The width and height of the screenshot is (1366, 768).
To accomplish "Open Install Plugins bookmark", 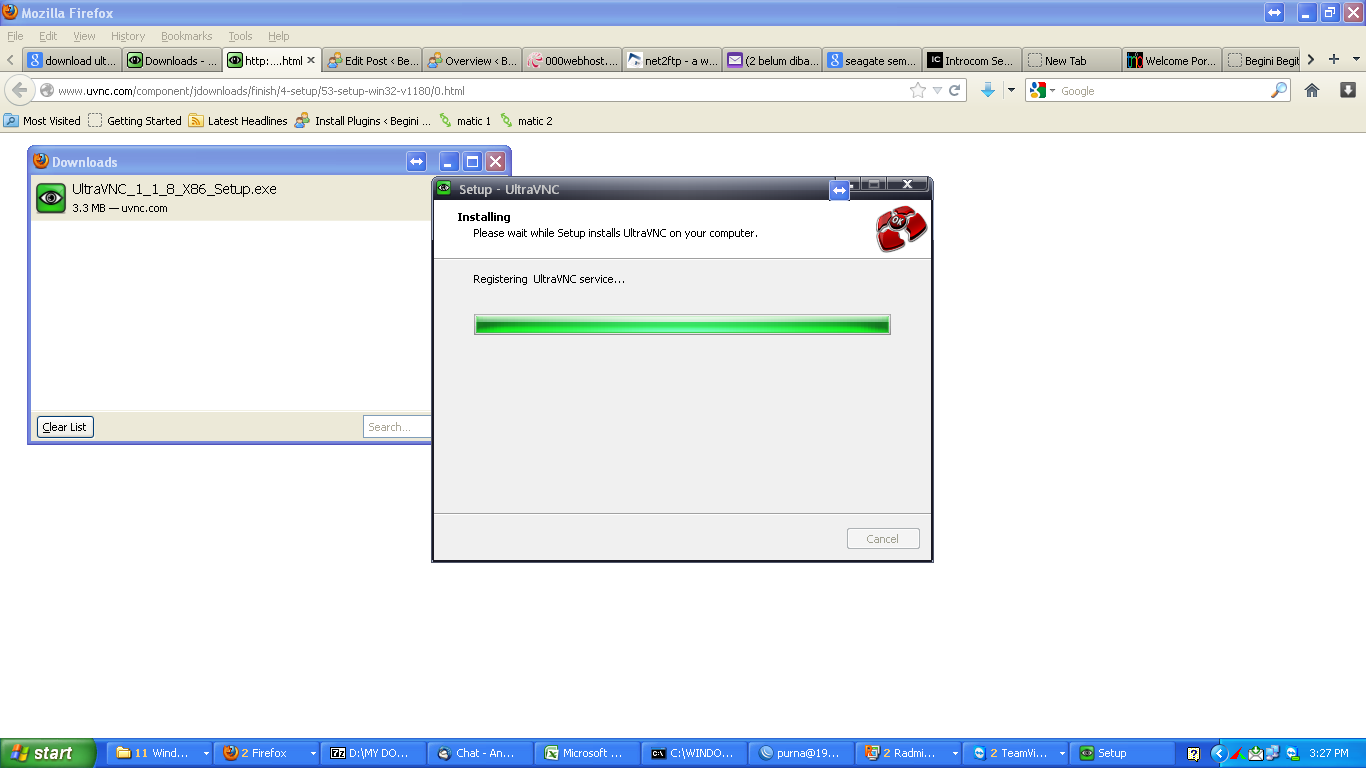I will click(363, 120).
